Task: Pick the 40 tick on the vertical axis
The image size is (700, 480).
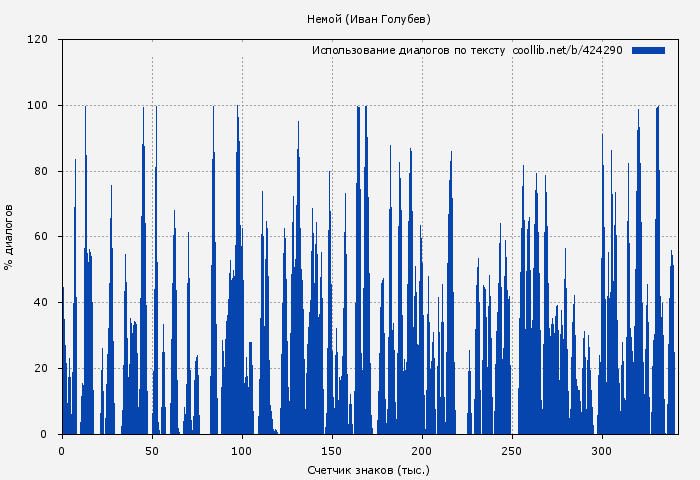Action: [x=41, y=303]
